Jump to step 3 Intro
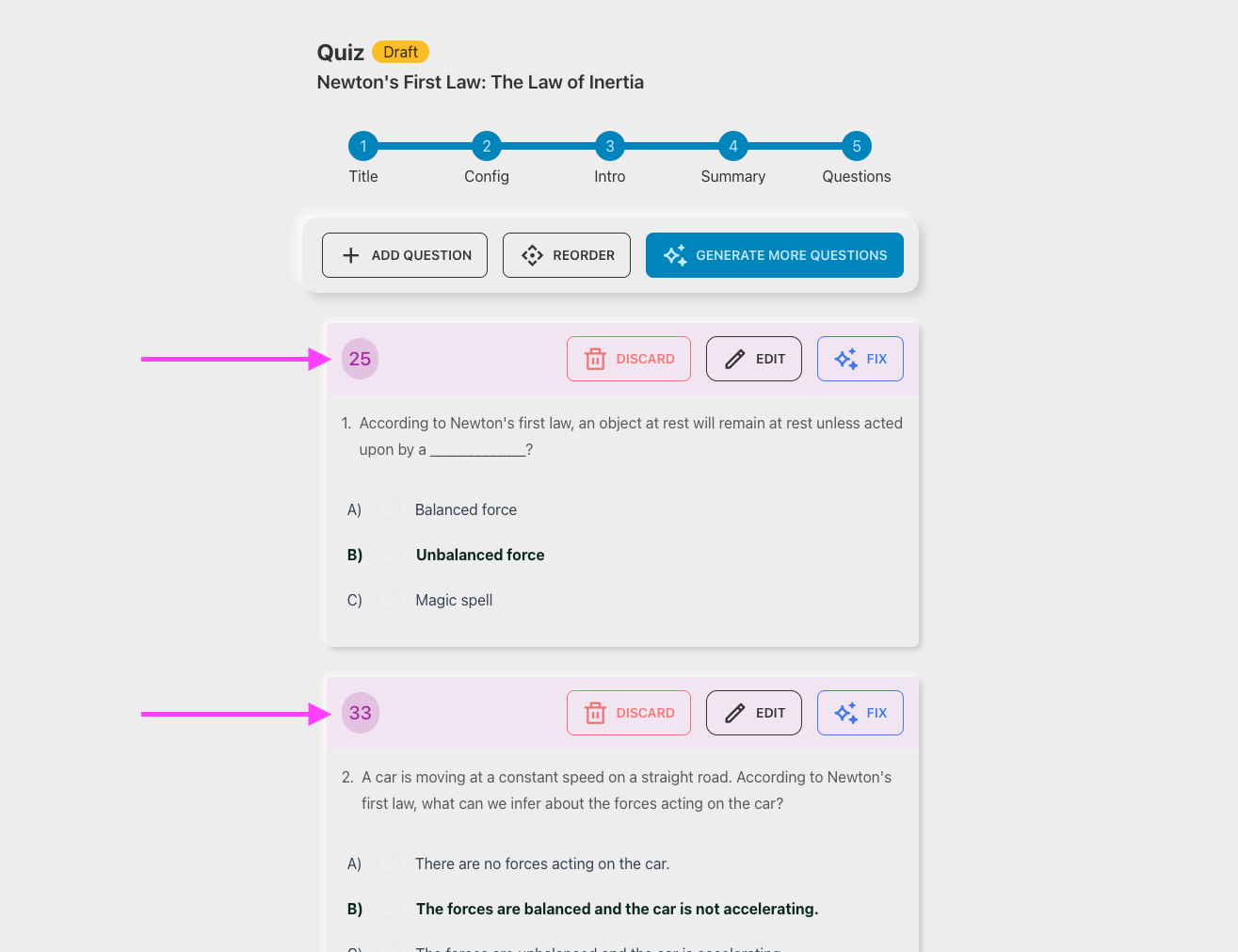The height and width of the screenshot is (952, 1238). click(610, 146)
